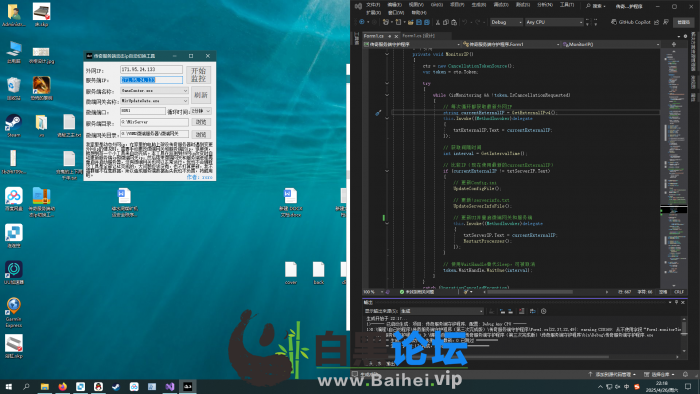Switch to Form1.cs [Design] tab
This screenshot has width=700, height=394.
tap(418, 36)
